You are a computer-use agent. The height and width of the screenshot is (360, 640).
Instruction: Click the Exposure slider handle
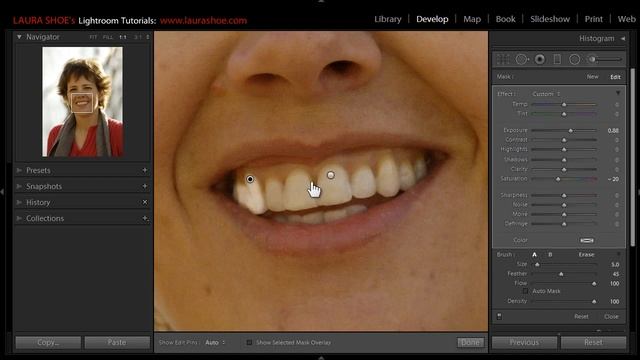coord(571,131)
